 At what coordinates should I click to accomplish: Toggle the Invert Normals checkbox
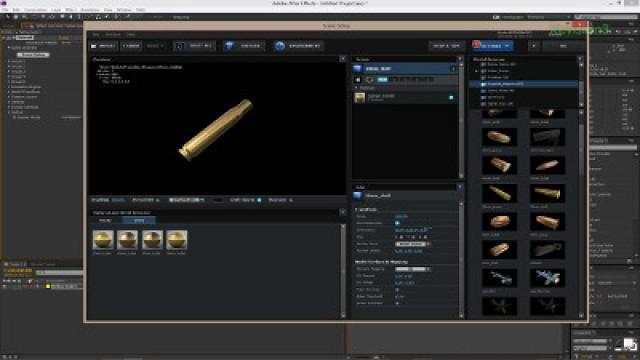coord(397,303)
